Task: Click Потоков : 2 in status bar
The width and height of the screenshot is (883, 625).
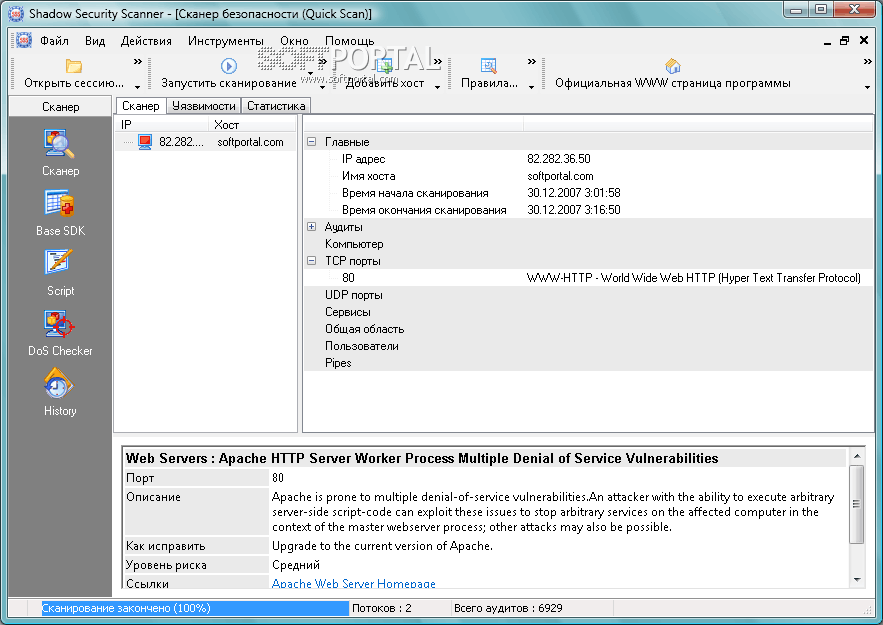Action: click(x=381, y=608)
